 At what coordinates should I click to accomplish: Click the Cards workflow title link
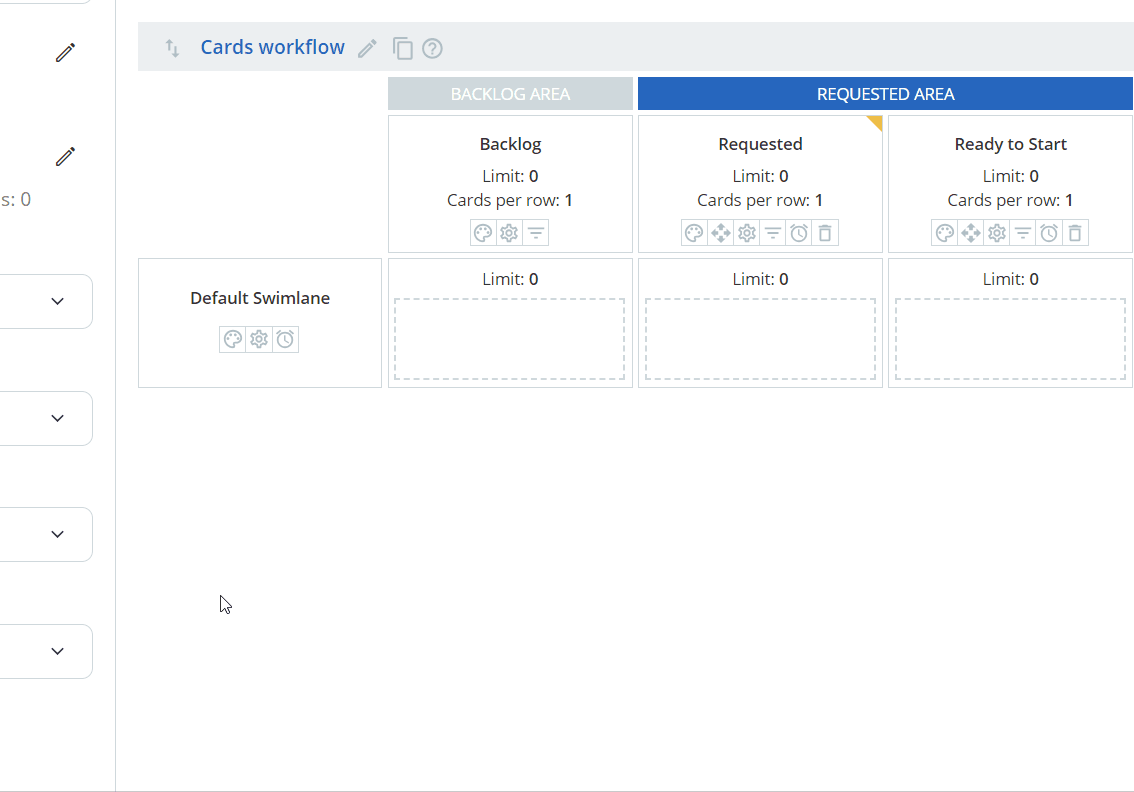pos(272,47)
